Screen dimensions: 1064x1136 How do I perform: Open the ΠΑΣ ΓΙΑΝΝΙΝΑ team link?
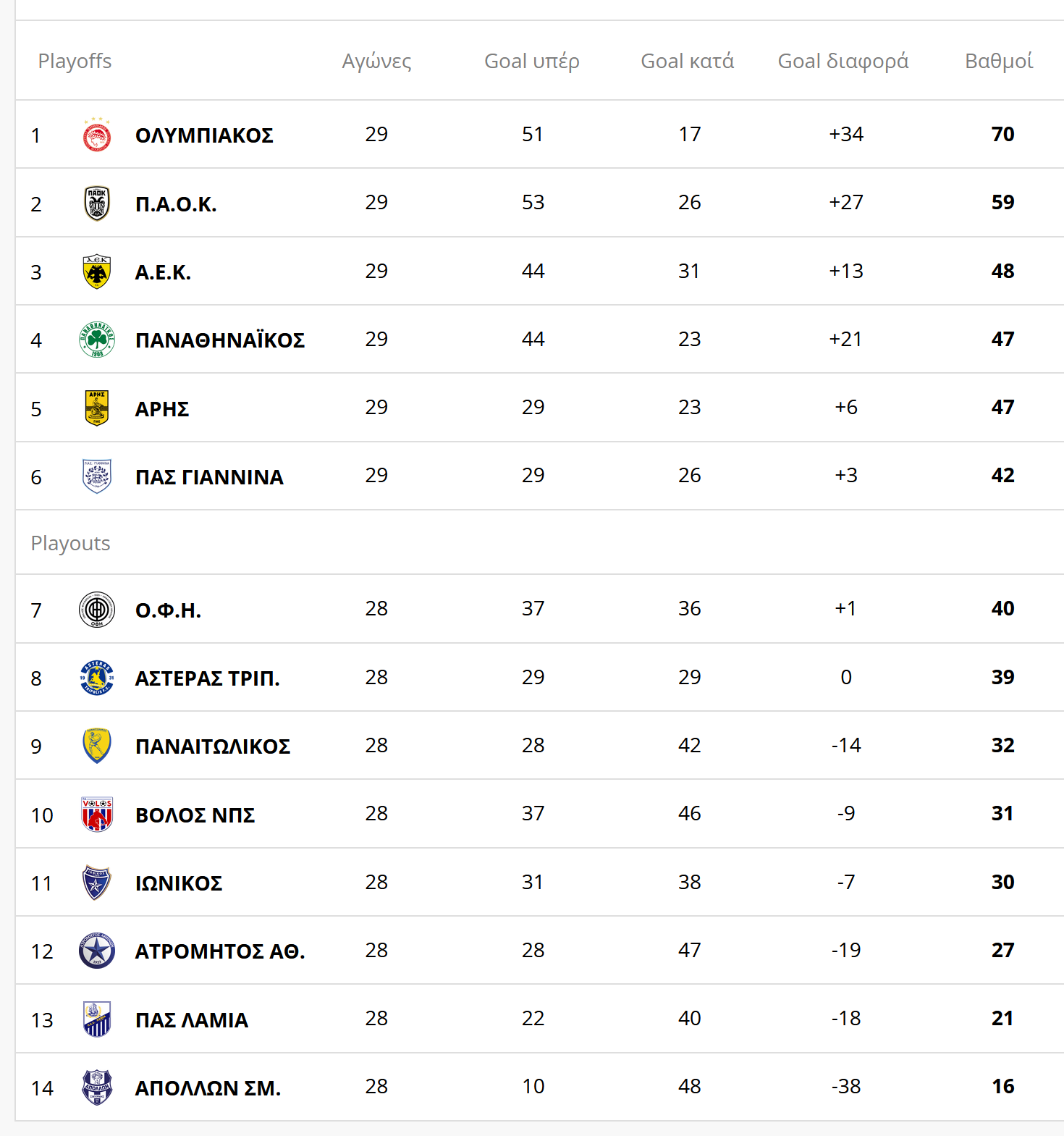[209, 477]
